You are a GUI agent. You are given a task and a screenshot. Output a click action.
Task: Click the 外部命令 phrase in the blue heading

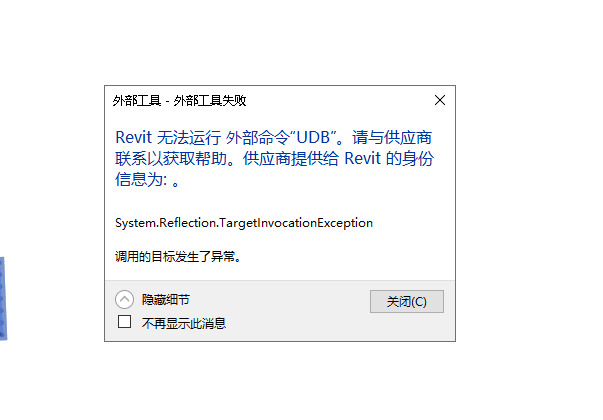pos(257,138)
